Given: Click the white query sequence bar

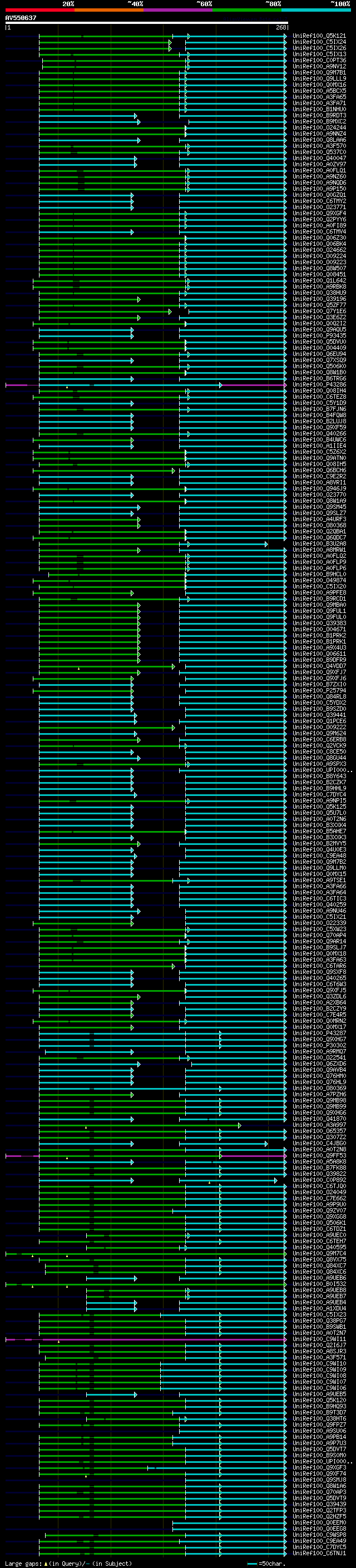Looking at the screenshot, I should click(x=147, y=22).
